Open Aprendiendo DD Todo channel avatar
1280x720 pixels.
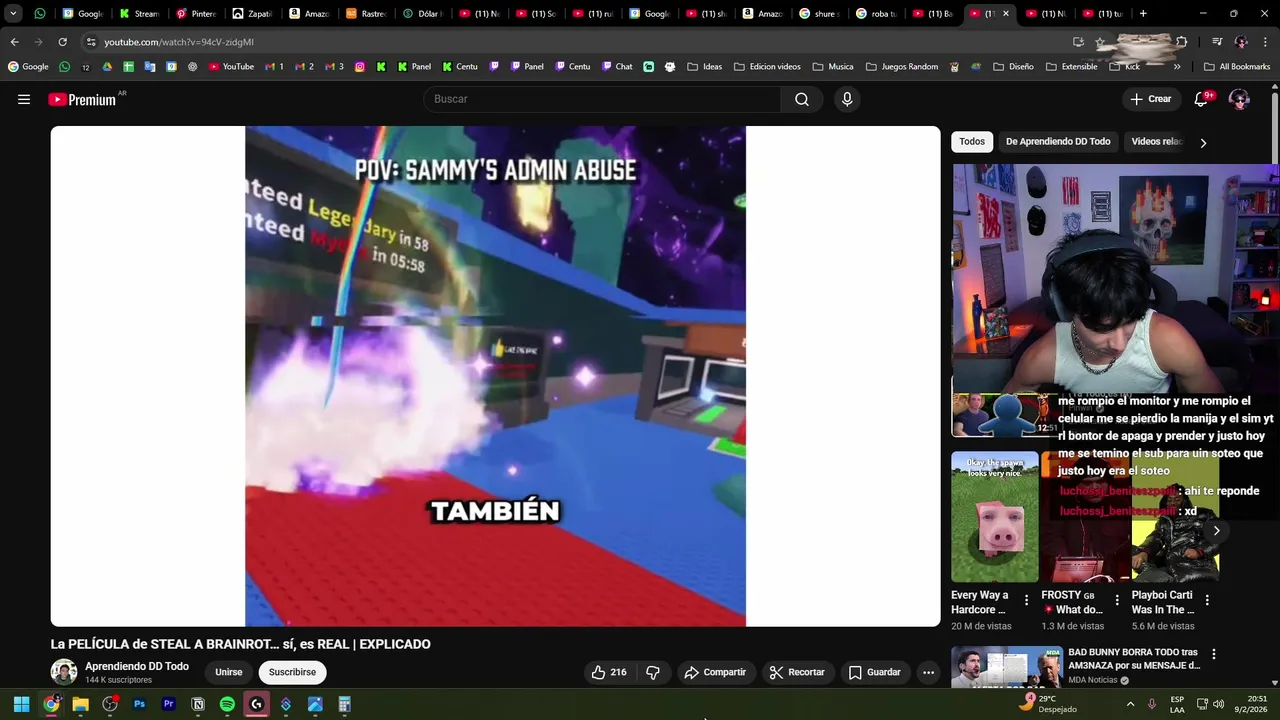click(x=64, y=672)
